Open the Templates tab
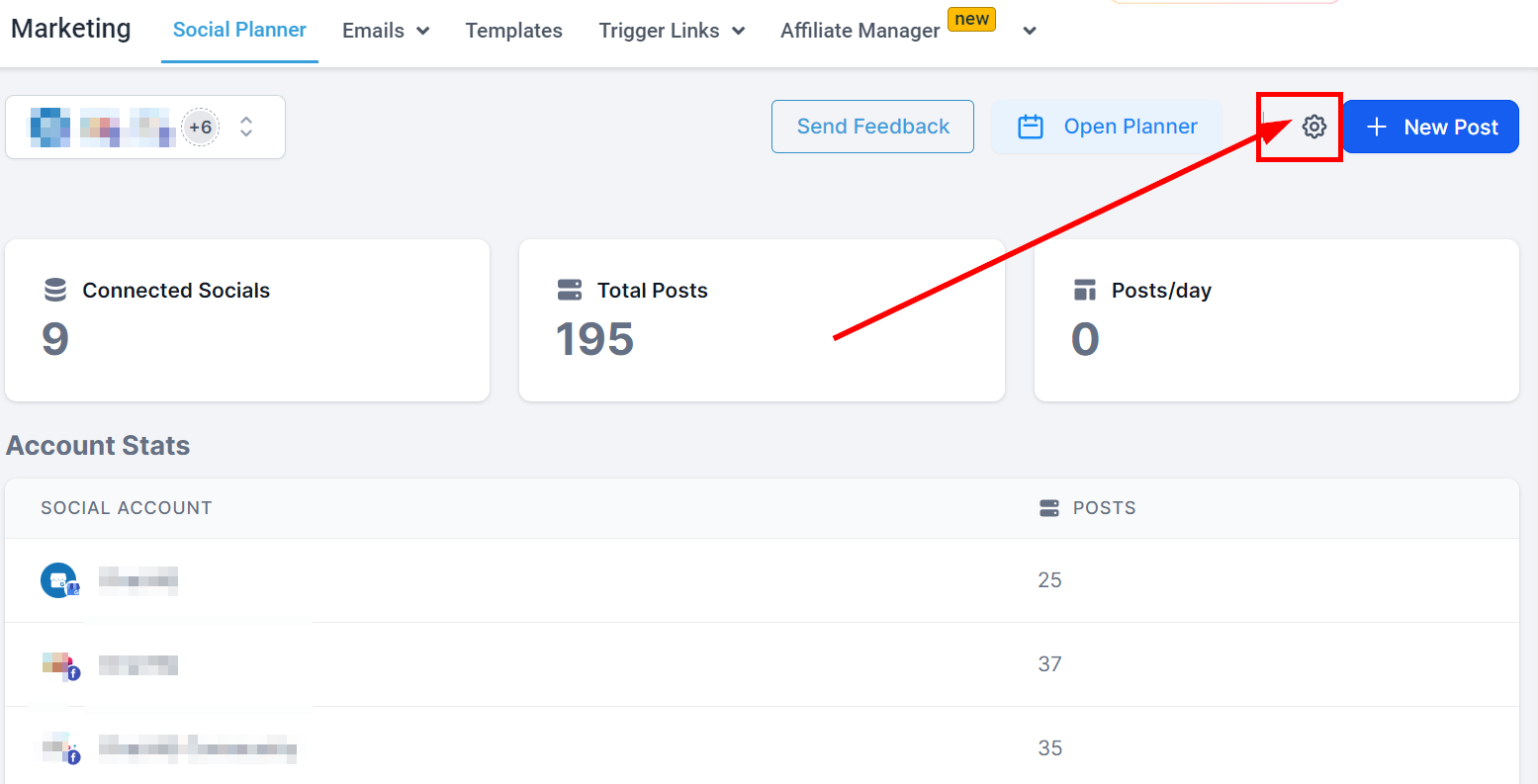1538x784 pixels. [513, 31]
